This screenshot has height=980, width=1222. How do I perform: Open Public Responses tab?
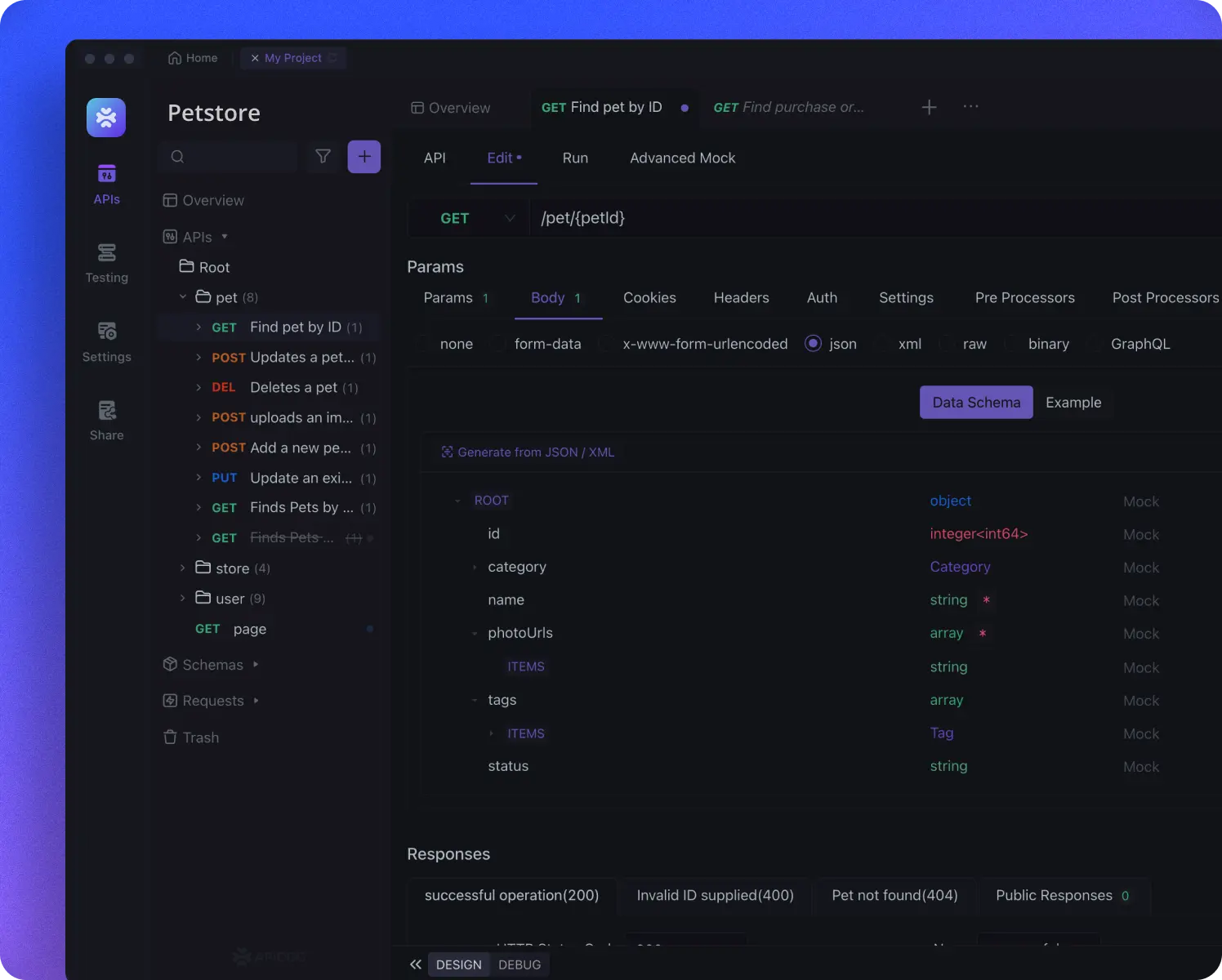coord(1063,895)
